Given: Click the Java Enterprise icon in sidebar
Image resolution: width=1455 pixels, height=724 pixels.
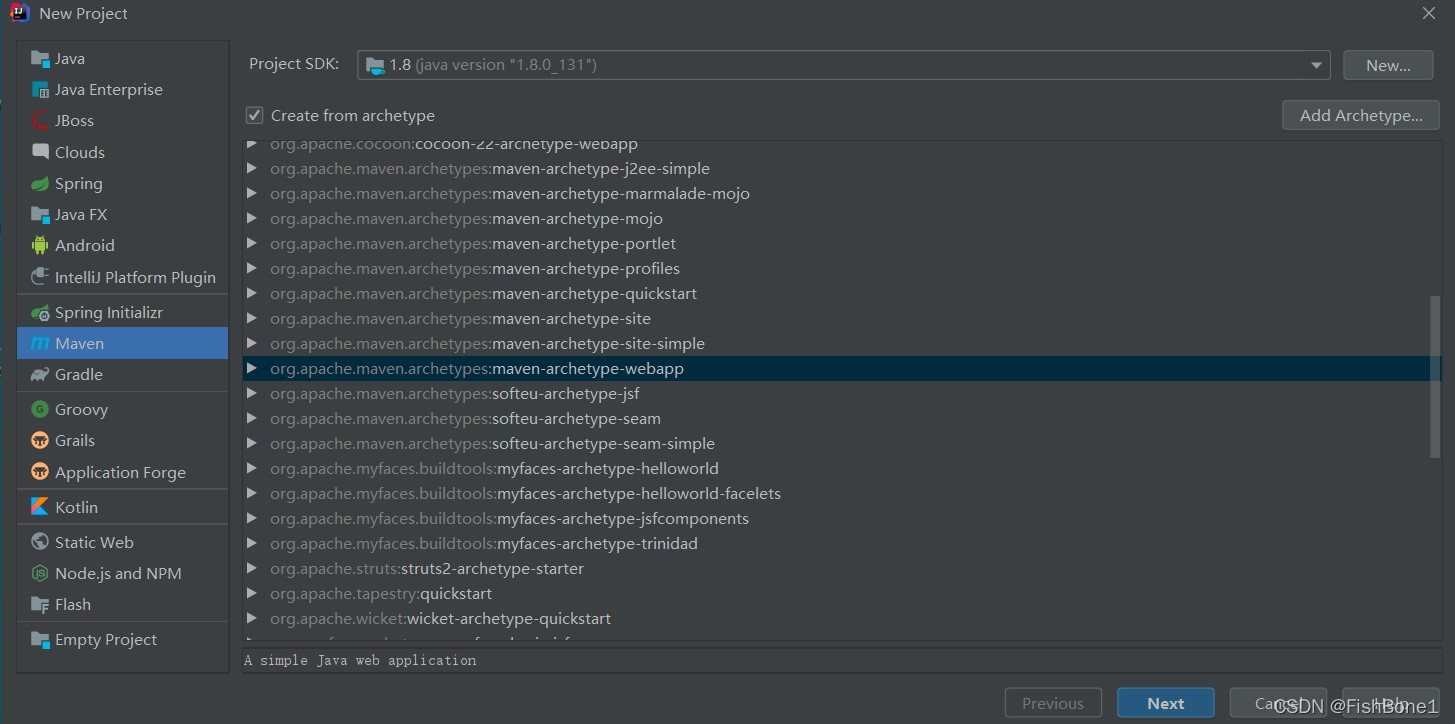Looking at the screenshot, I should 40,90.
